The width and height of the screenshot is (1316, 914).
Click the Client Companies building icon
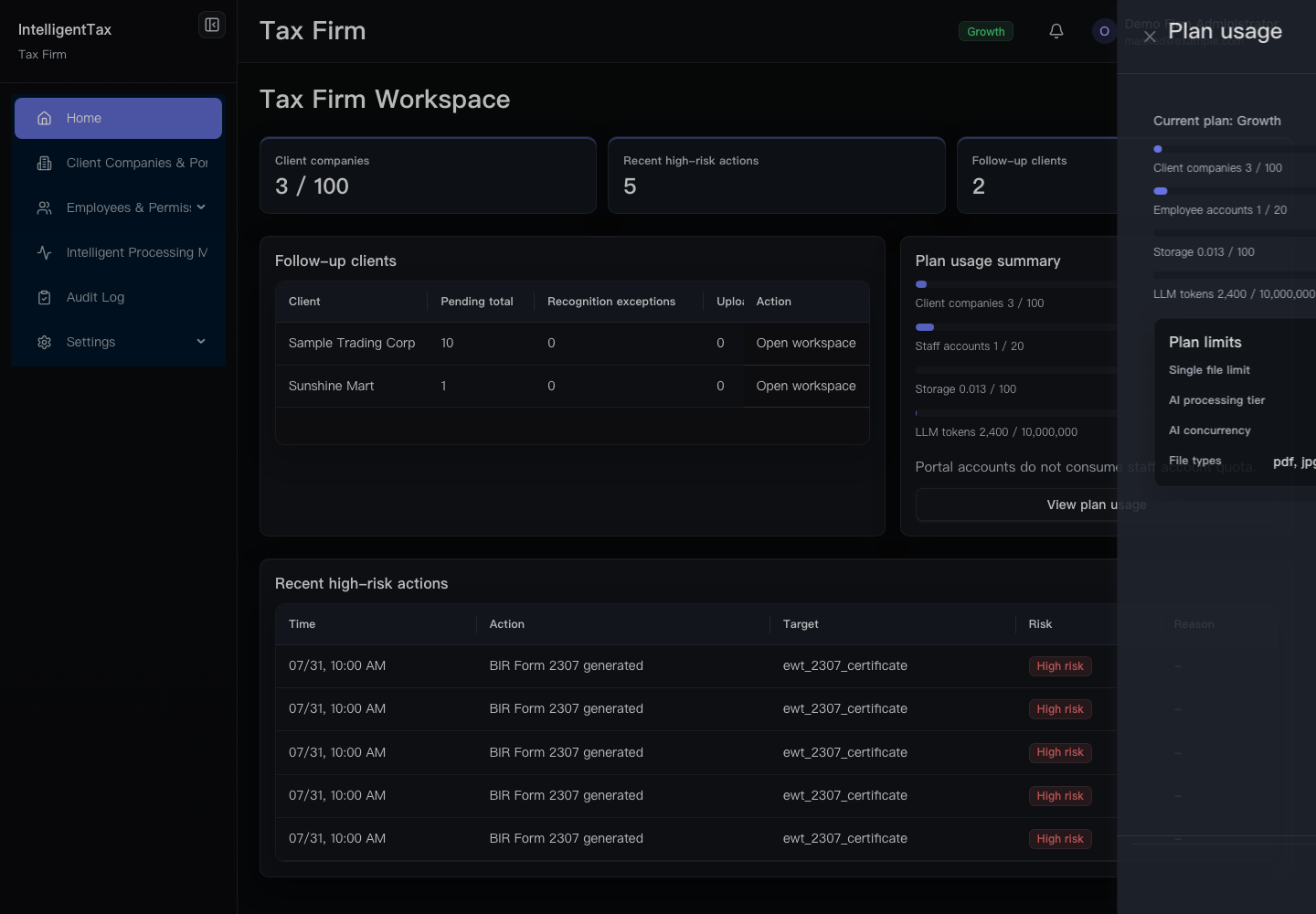click(44, 163)
